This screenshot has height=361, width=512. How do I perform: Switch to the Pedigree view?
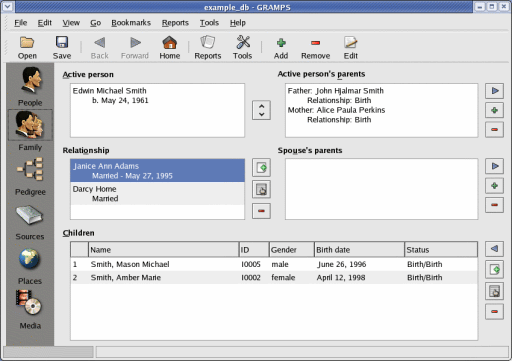pyautogui.click(x=30, y=177)
